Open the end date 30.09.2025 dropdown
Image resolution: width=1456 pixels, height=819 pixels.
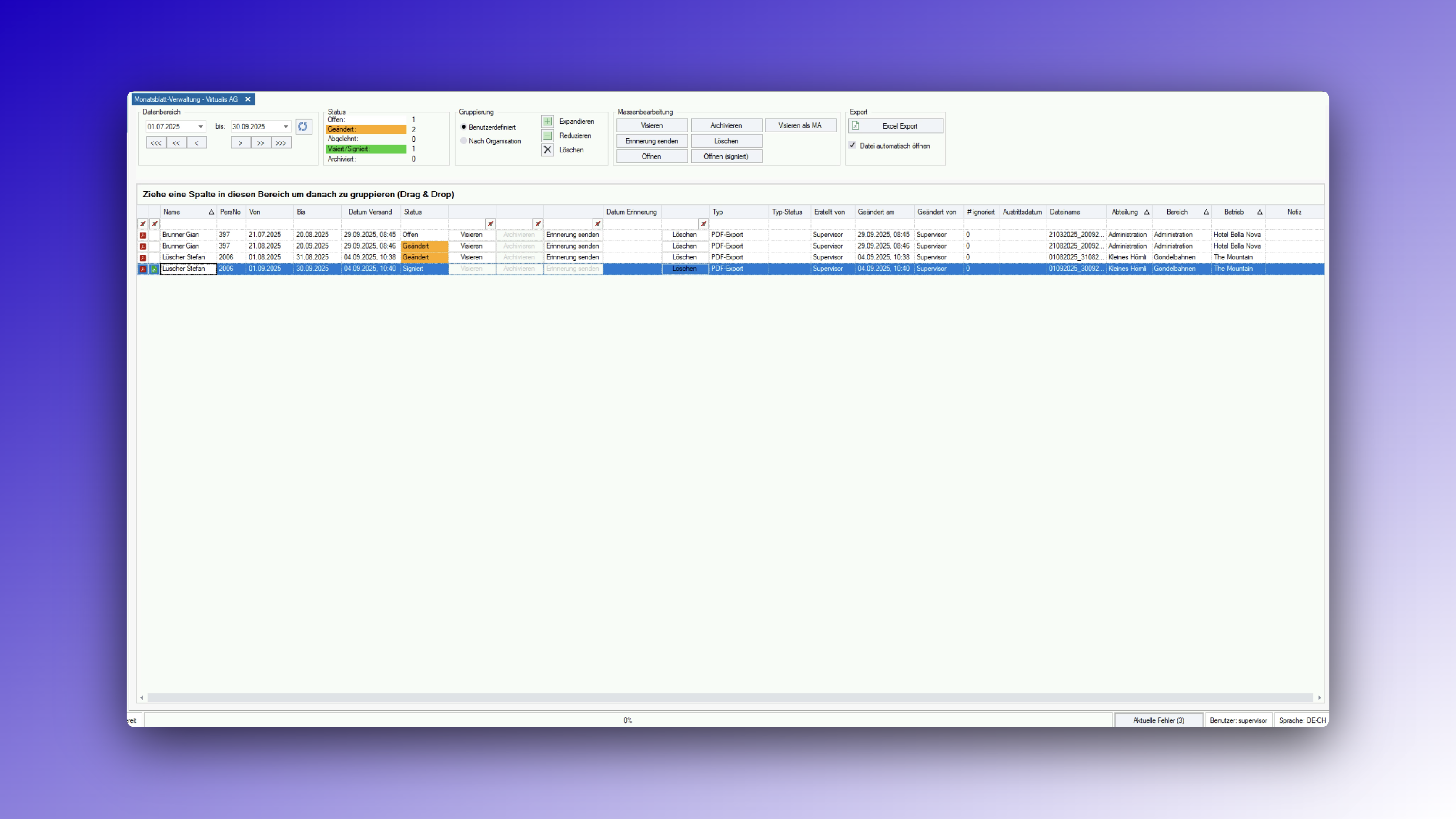point(285,127)
